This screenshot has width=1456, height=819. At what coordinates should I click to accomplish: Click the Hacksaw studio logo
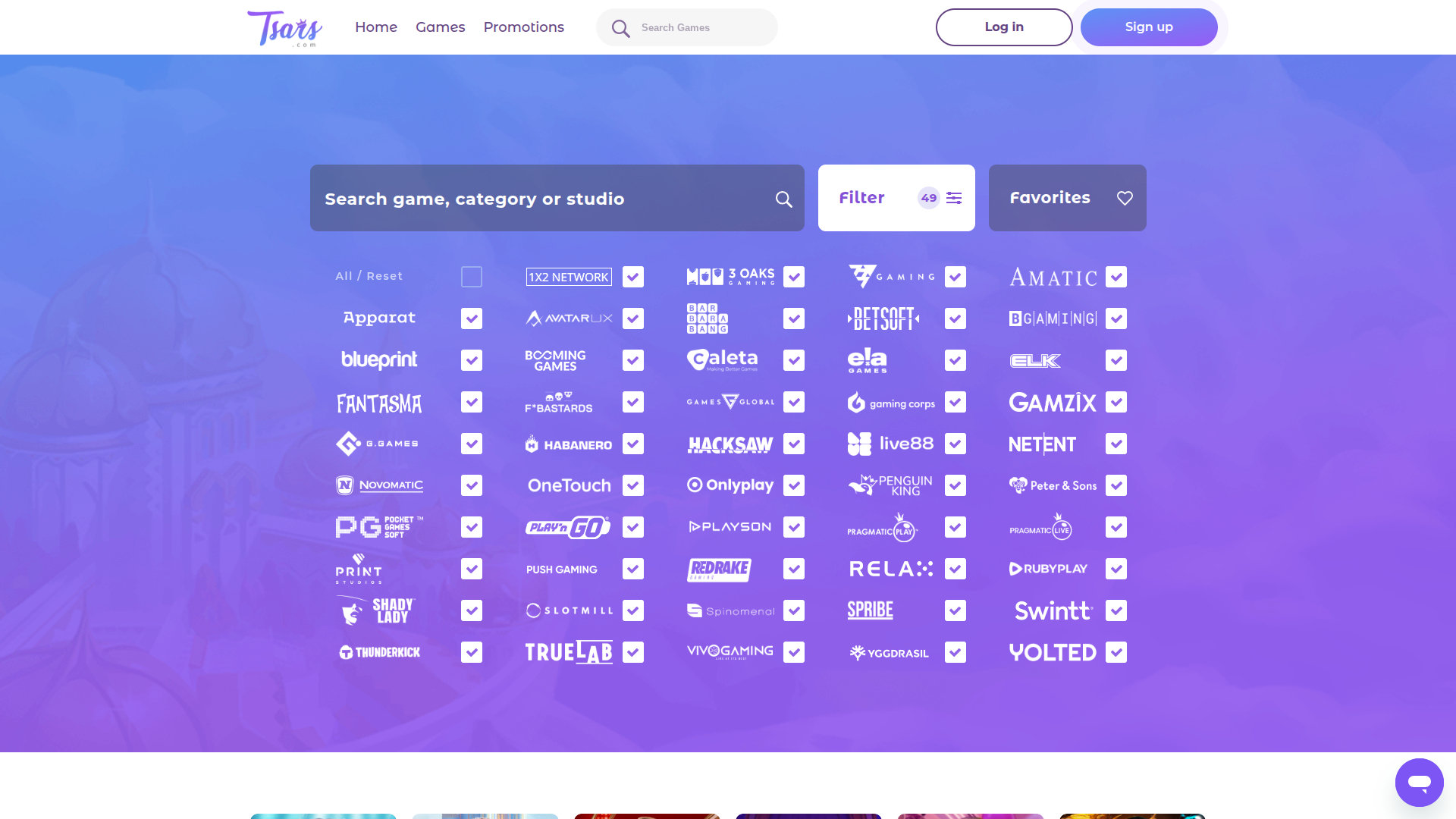click(x=730, y=444)
